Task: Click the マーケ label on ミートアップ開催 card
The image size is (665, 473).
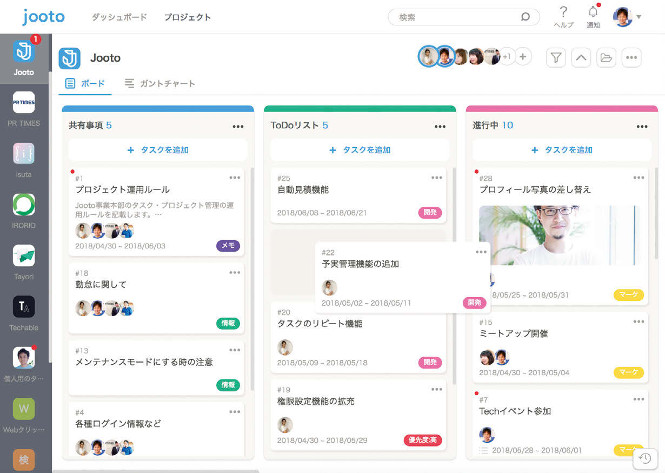Action: coord(629,372)
